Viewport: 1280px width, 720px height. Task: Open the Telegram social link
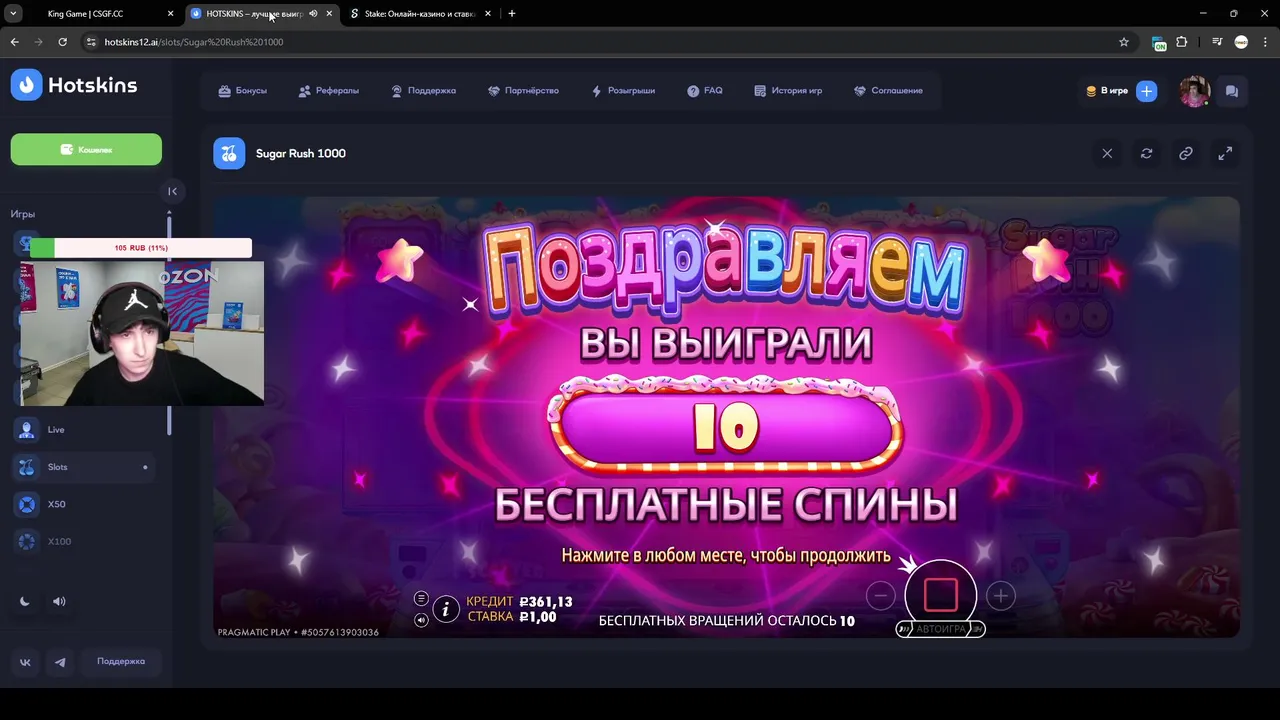tap(60, 662)
